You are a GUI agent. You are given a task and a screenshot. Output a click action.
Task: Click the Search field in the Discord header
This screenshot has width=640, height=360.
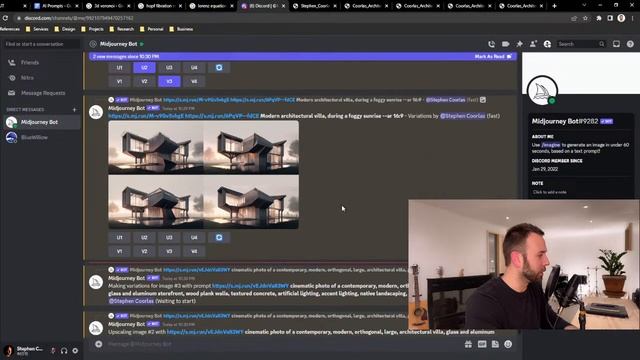click(582, 44)
